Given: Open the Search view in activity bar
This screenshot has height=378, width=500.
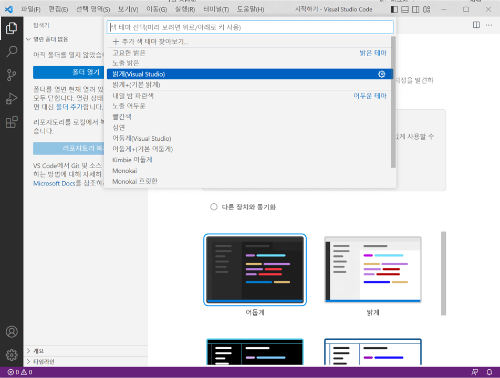Looking at the screenshot, I should [12, 51].
